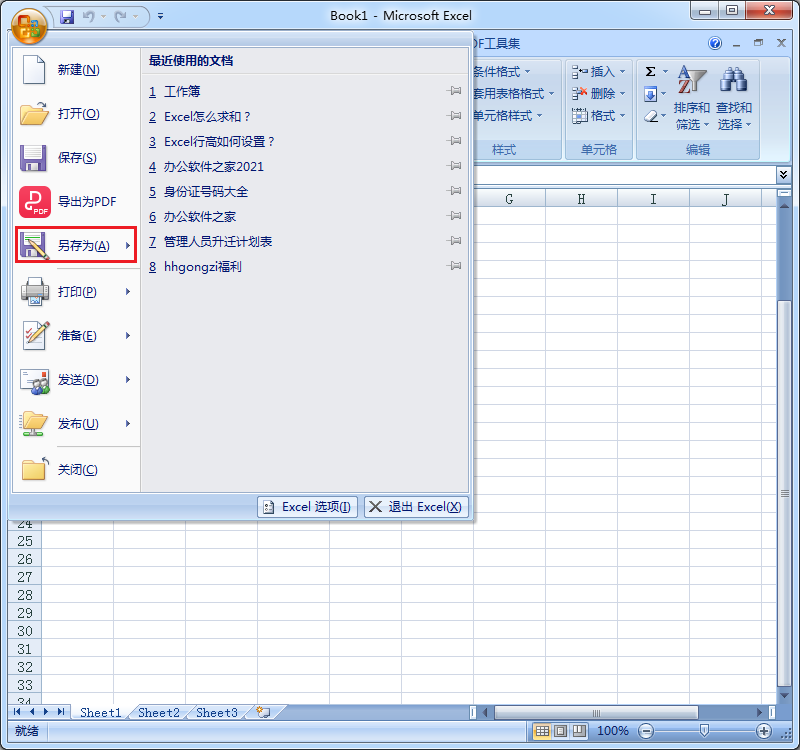Go to last sheet navigation arrow

tap(61, 712)
